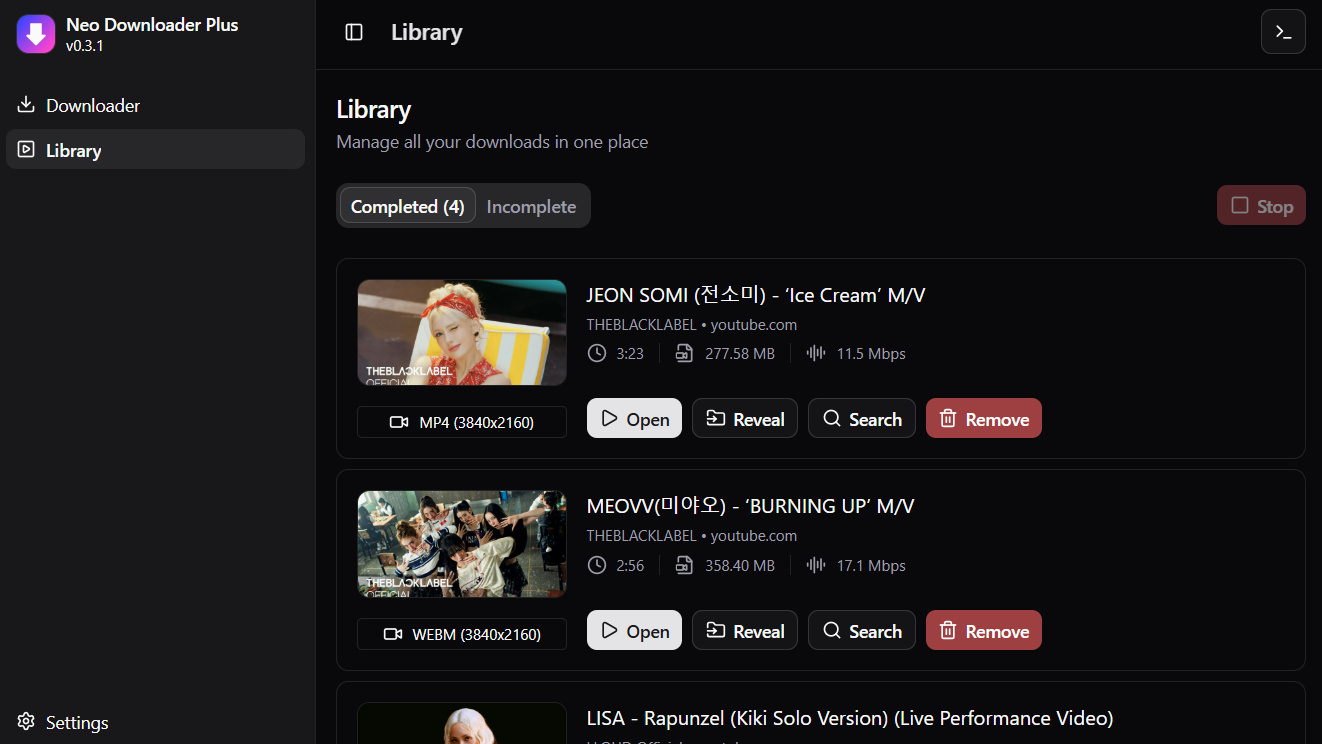
Task: Click the MP4 (3840x2160) format badge
Action: [x=462, y=422]
